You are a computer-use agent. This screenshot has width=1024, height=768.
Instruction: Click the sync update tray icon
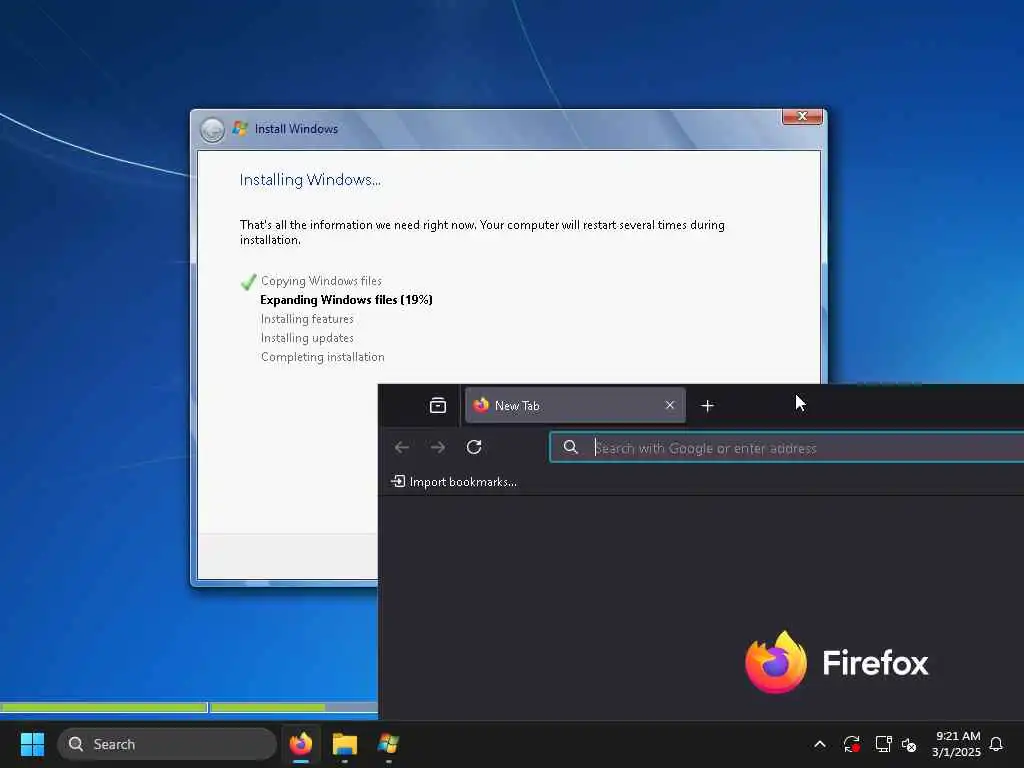(852, 744)
